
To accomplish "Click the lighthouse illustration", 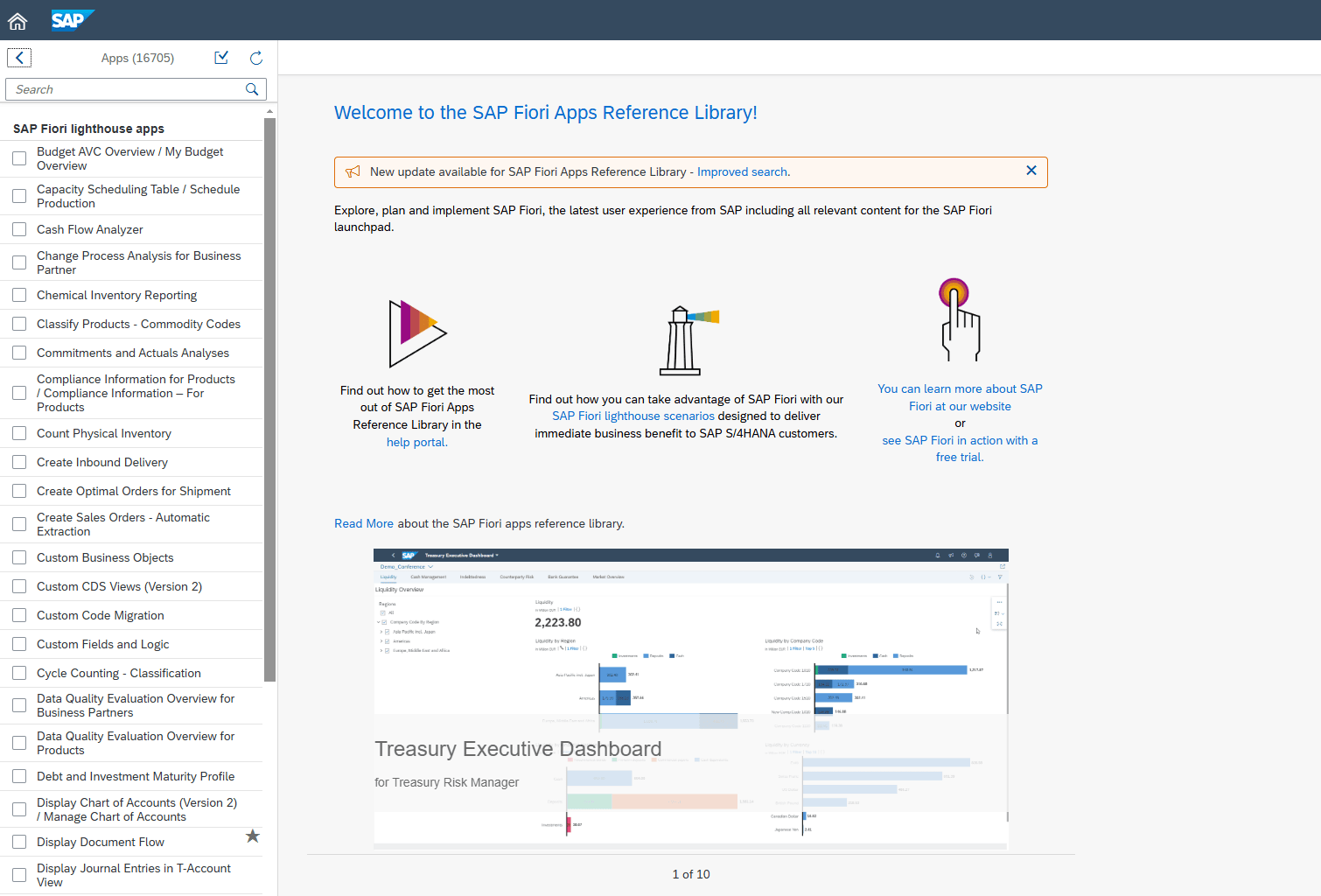I will (x=688, y=340).
